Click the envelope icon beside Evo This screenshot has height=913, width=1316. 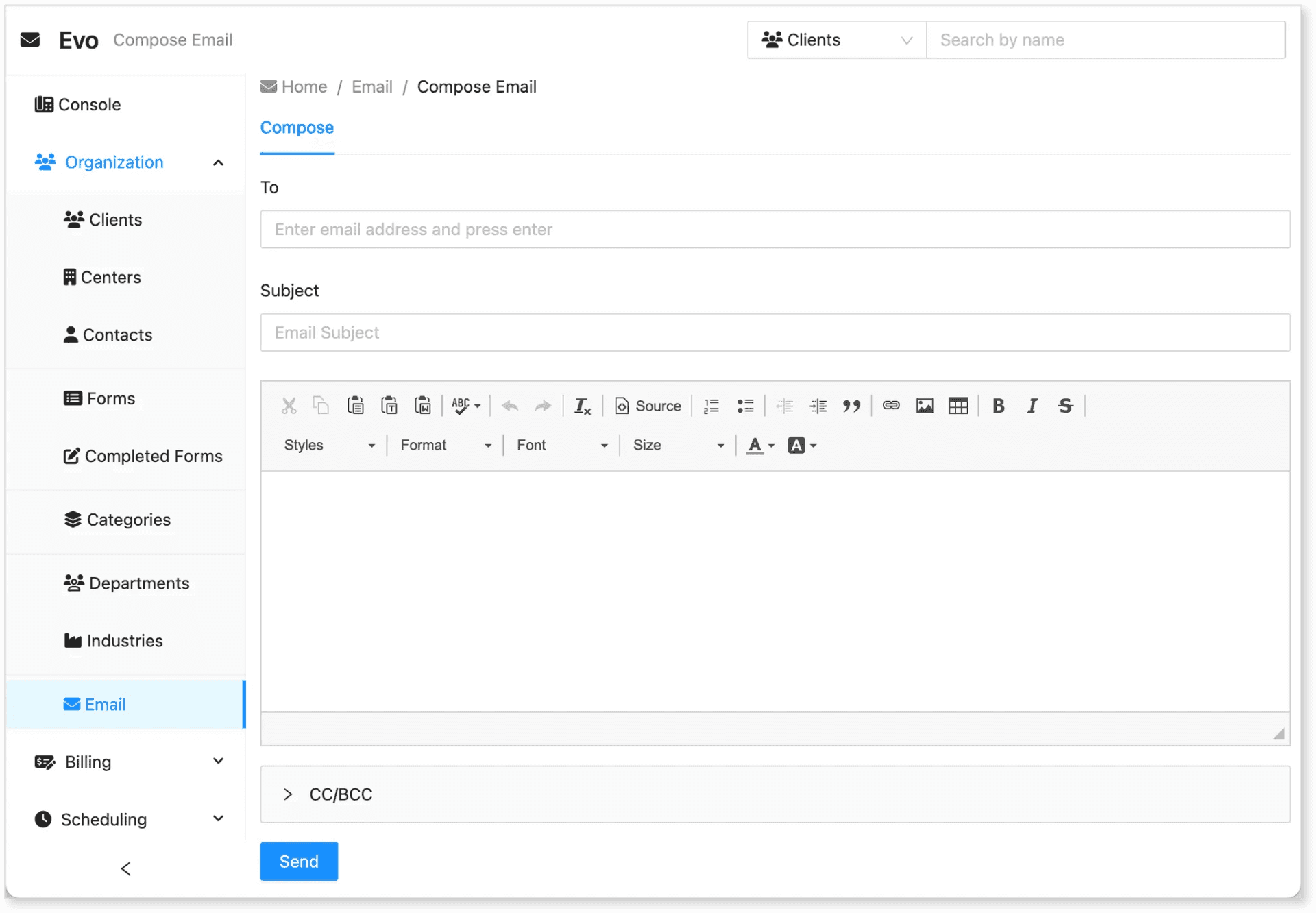click(30, 40)
